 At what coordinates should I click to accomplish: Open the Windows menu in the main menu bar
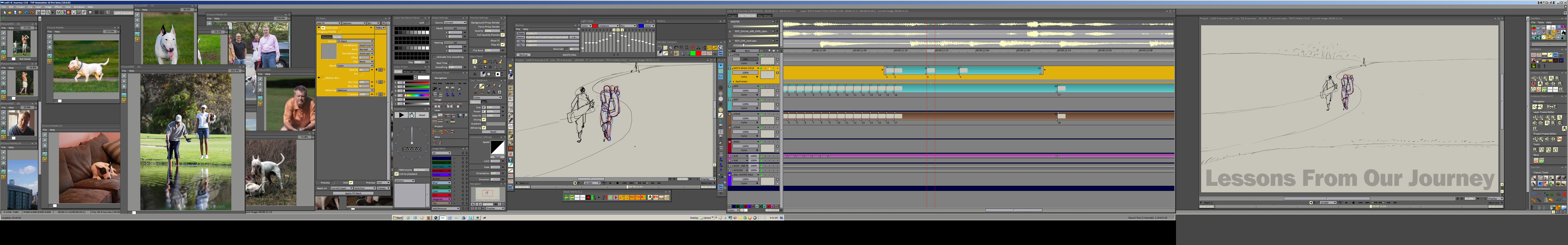(x=79, y=7)
